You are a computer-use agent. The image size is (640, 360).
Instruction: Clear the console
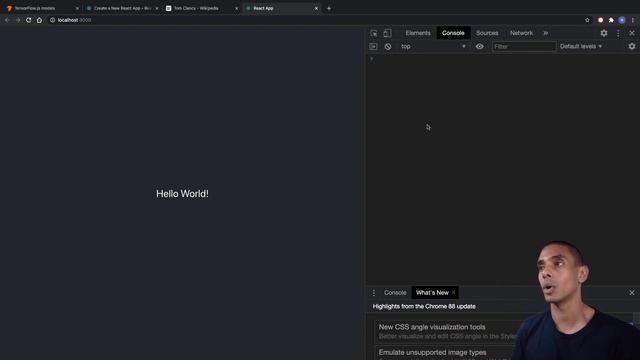(x=388, y=47)
